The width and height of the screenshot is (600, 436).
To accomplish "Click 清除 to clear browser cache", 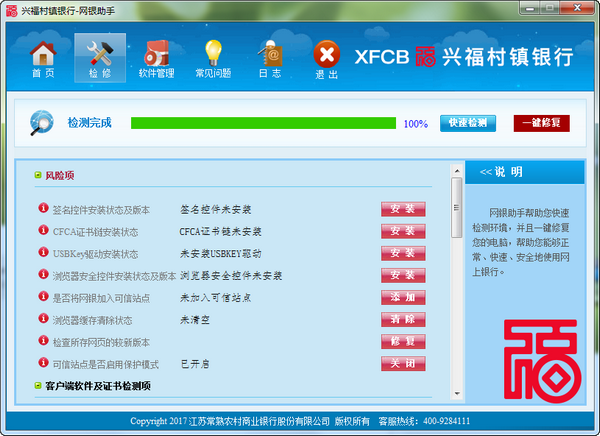I will (x=403, y=319).
